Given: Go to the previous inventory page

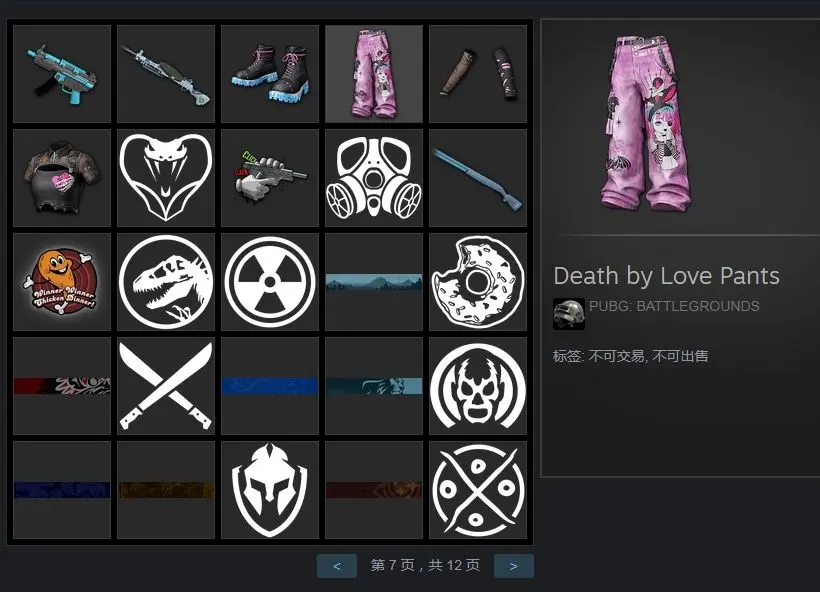Looking at the screenshot, I should pyautogui.click(x=337, y=566).
